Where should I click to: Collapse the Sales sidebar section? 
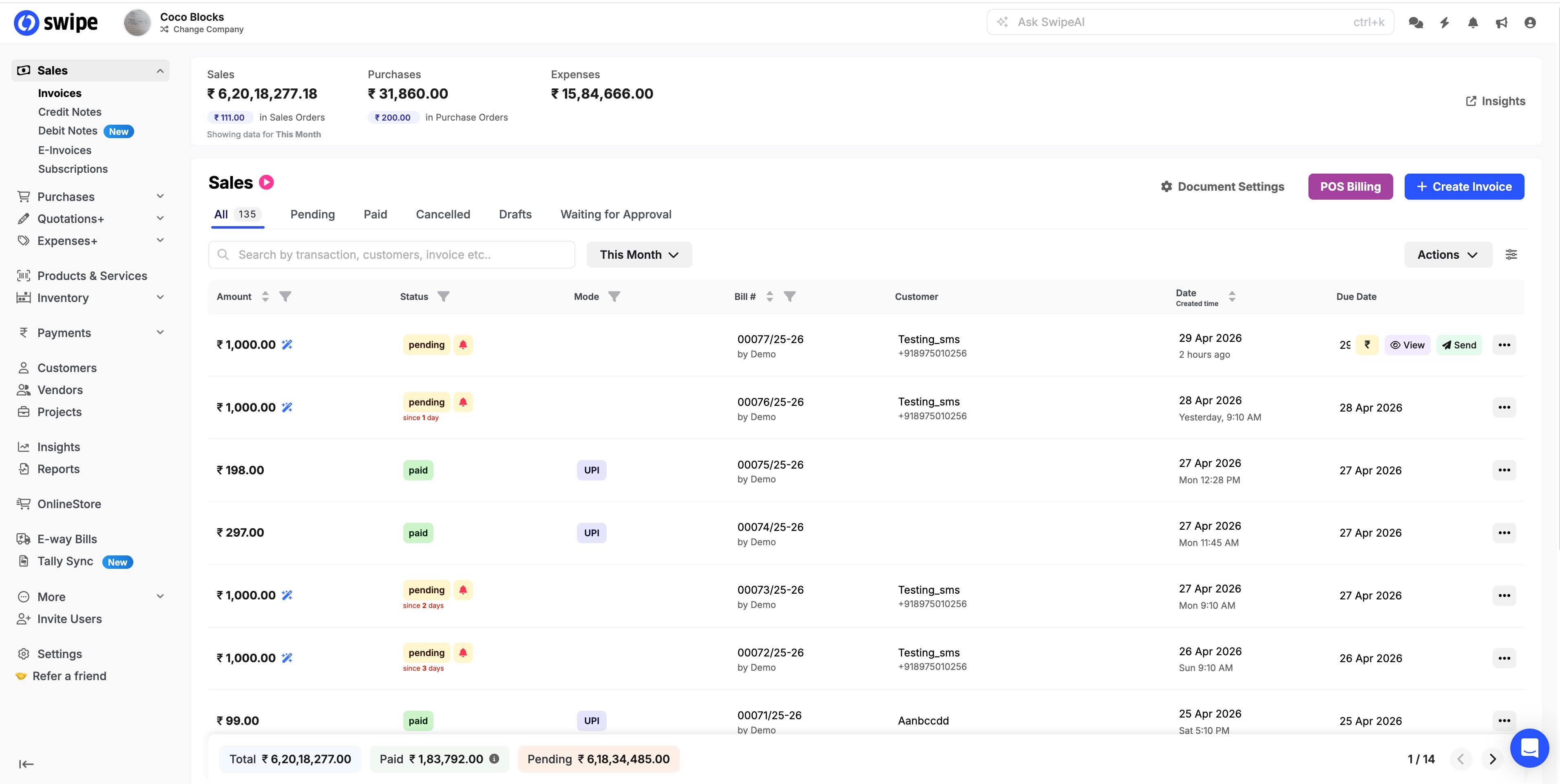point(160,71)
